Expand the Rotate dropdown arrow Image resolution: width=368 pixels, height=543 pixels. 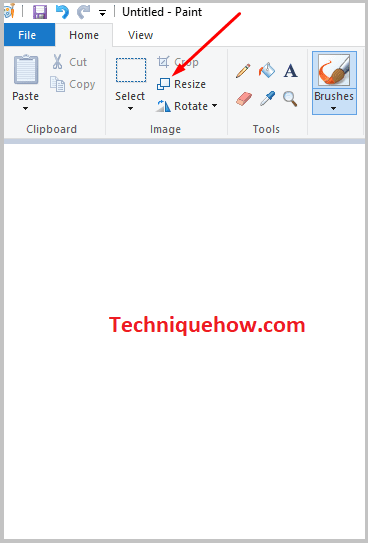click(x=215, y=106)
